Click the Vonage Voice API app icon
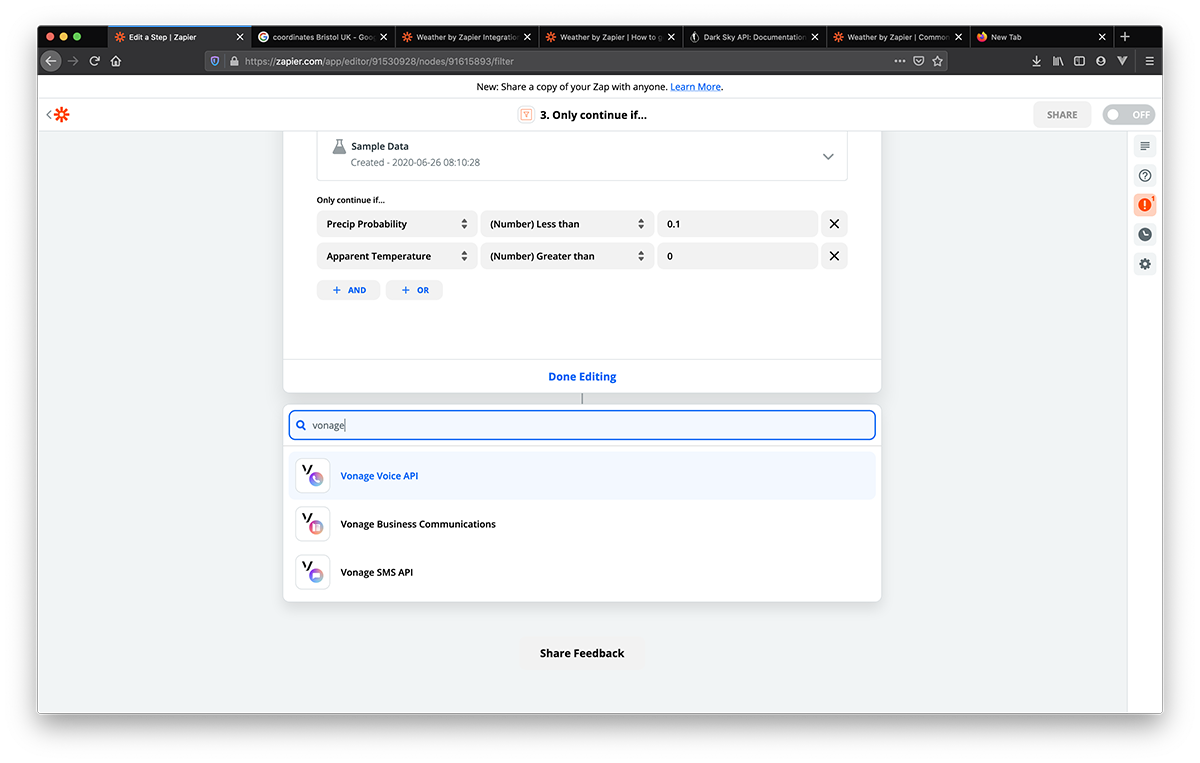The height and width of the screenshot is (763, 1200). [313, 476]
